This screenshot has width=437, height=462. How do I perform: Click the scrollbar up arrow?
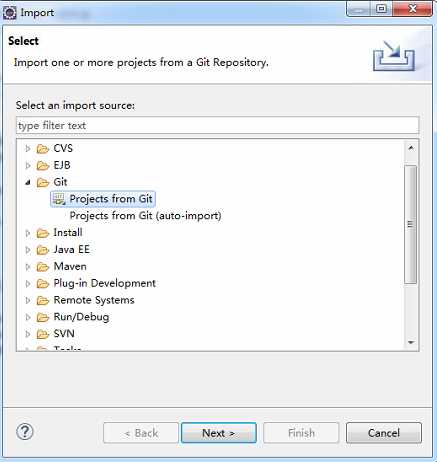(x=411, y=148)
